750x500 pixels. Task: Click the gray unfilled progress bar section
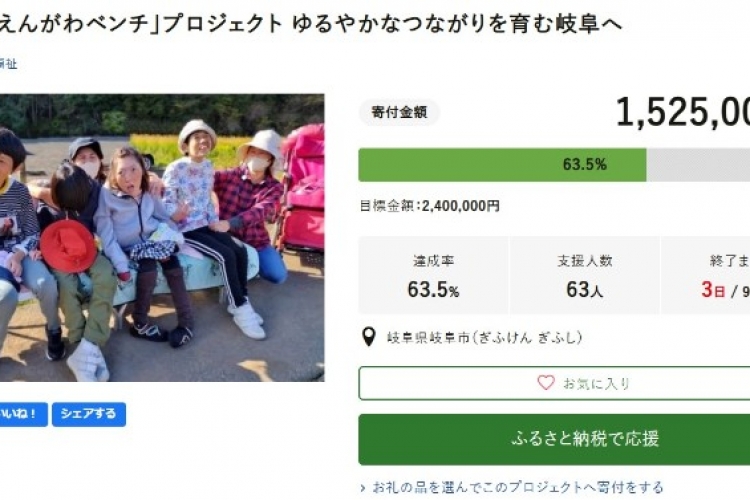(x=698, y=164)
